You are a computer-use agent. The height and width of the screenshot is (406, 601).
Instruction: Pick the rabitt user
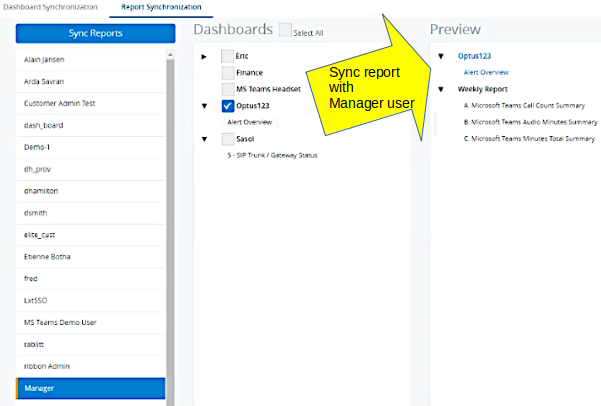coord(91,344)
